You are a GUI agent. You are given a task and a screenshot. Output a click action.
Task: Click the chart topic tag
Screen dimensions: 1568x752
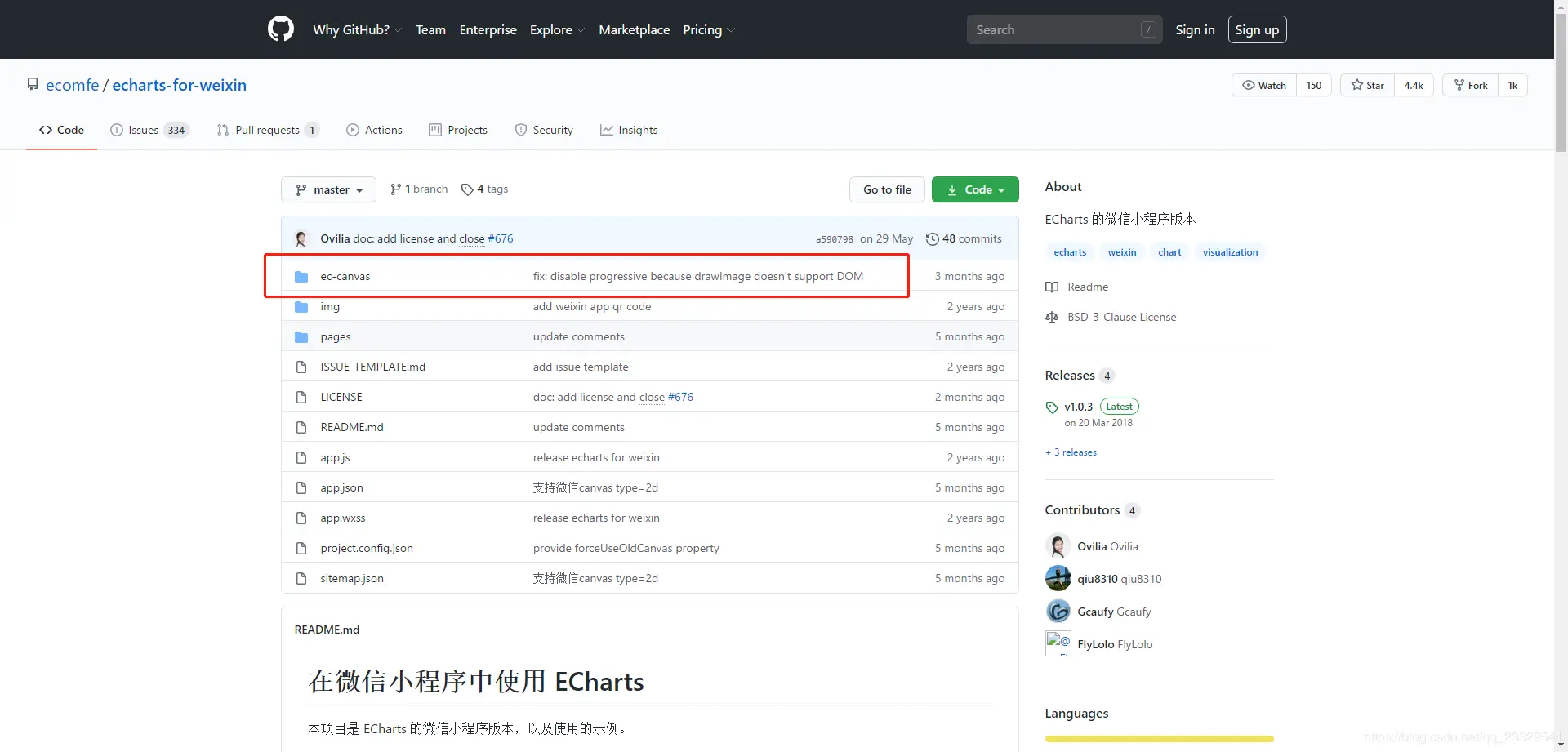coord(1169,252)
